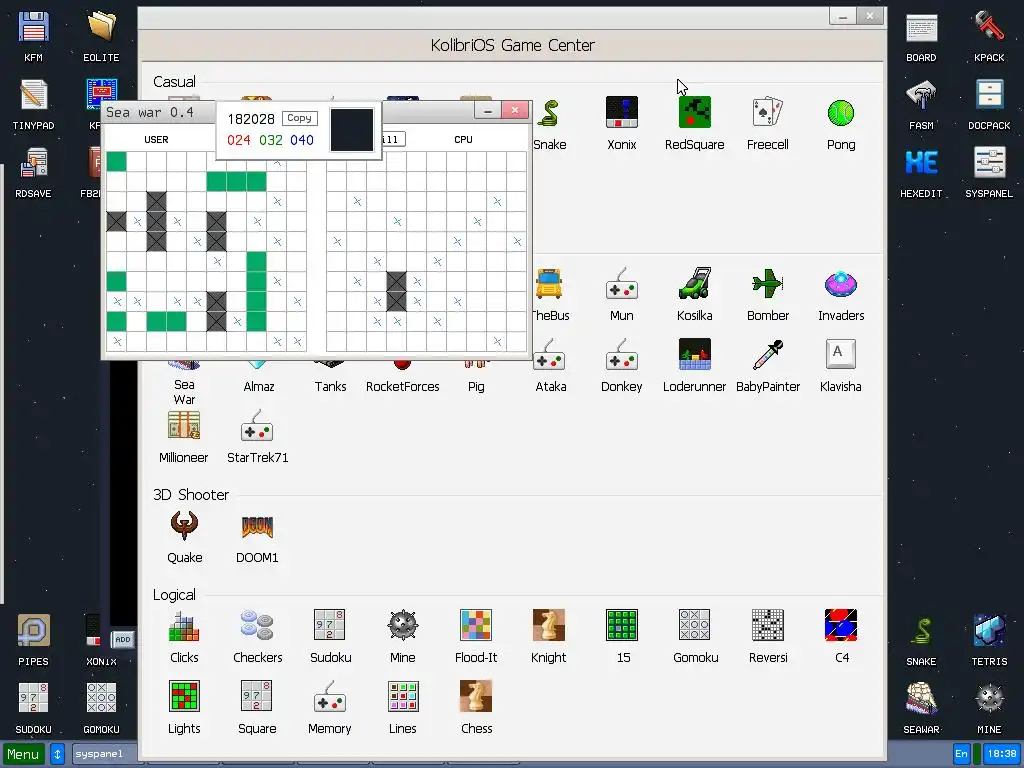Screen dimensions: 1024x768
Task: Start the Bomber plane game
Action: 767,295
